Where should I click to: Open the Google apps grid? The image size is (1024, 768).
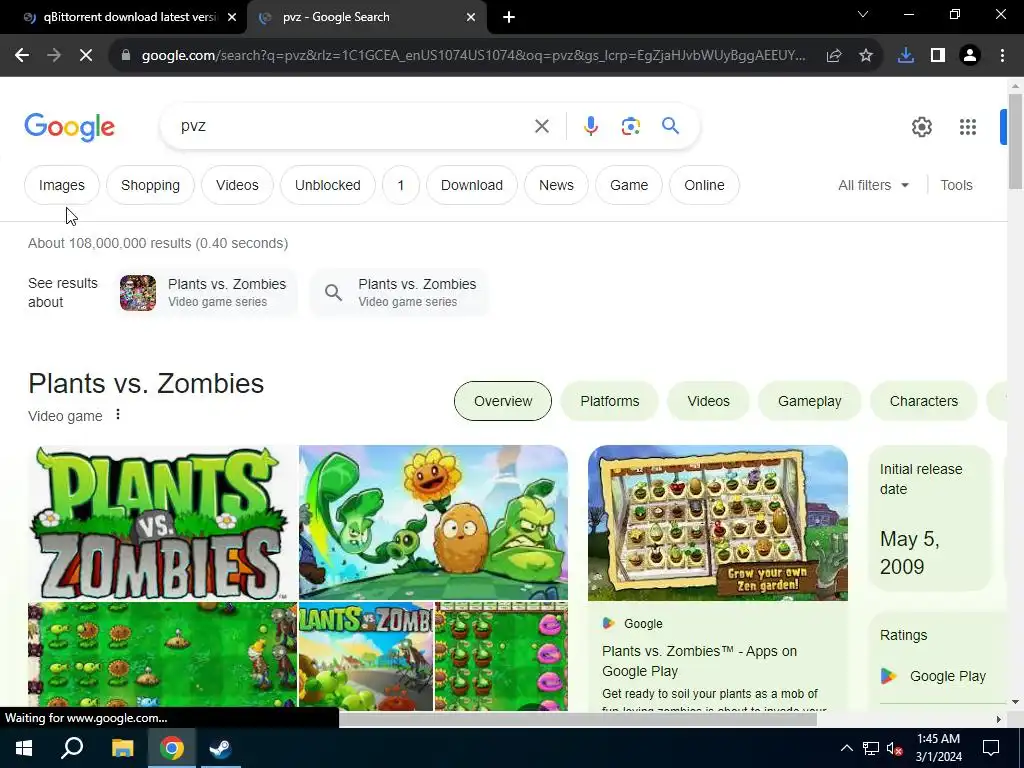tap(968, 127)
